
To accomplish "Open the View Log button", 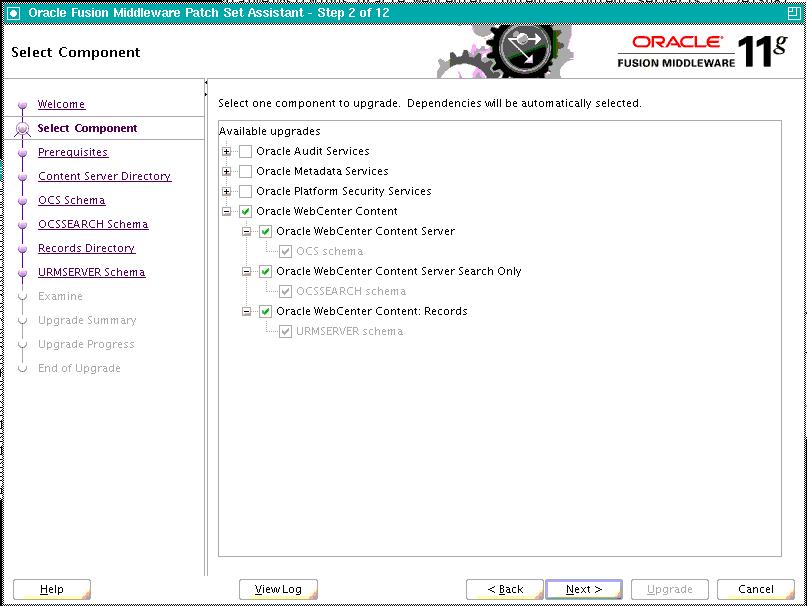I will (x=278, y=589).
